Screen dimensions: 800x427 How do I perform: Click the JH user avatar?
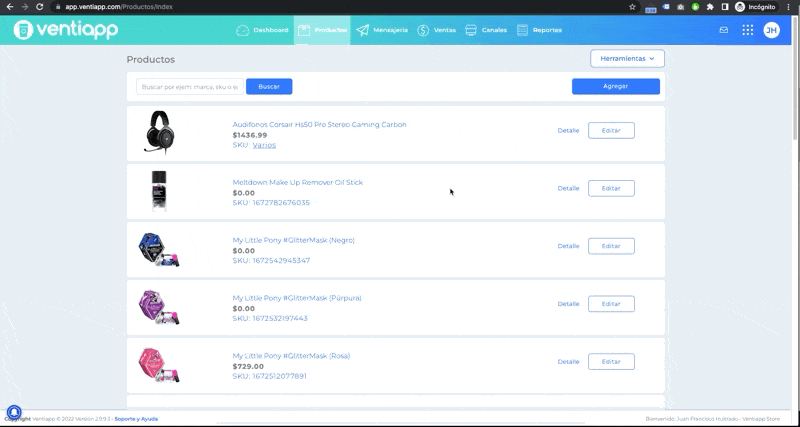pyautogui.click(x=771, y=30)
